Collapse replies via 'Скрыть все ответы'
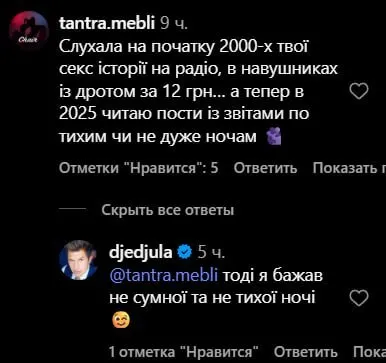The height and width of the screenshot is (363, 386). pyautogui.click(x=168, y=210)
